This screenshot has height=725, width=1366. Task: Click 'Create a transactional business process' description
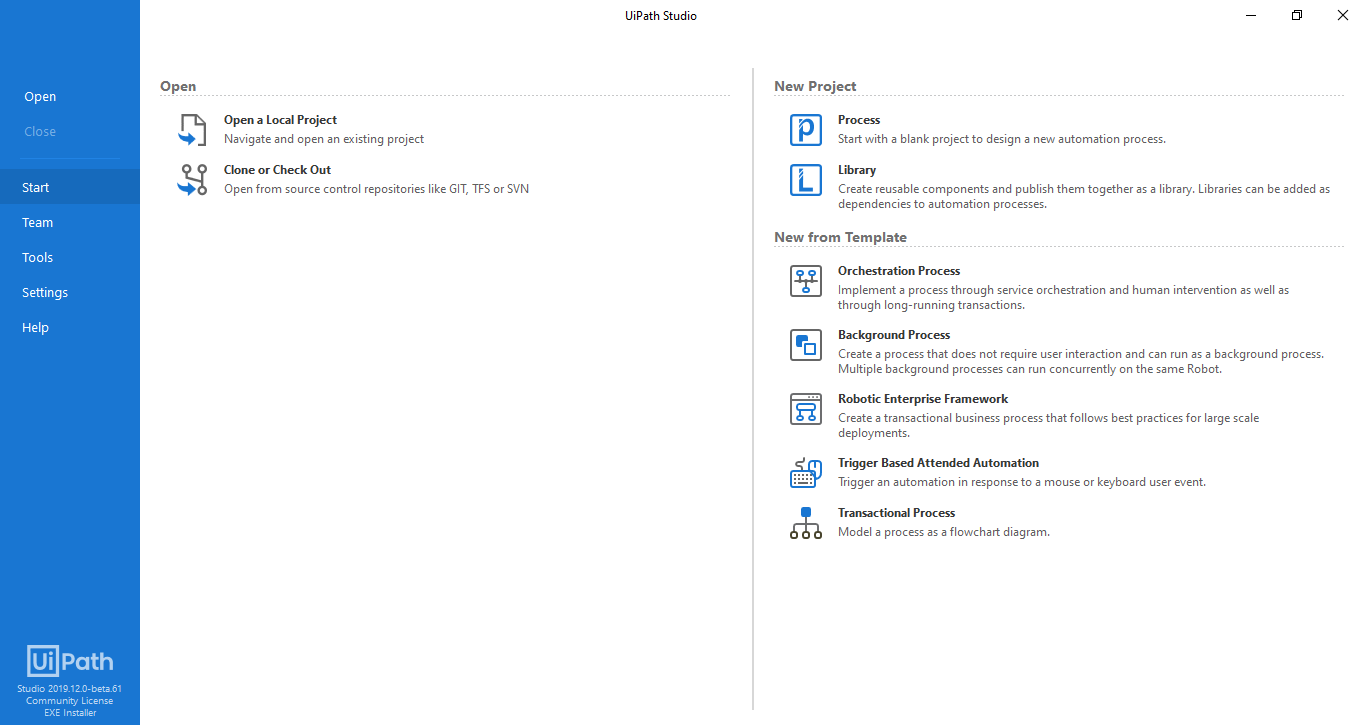(1049, 425)
